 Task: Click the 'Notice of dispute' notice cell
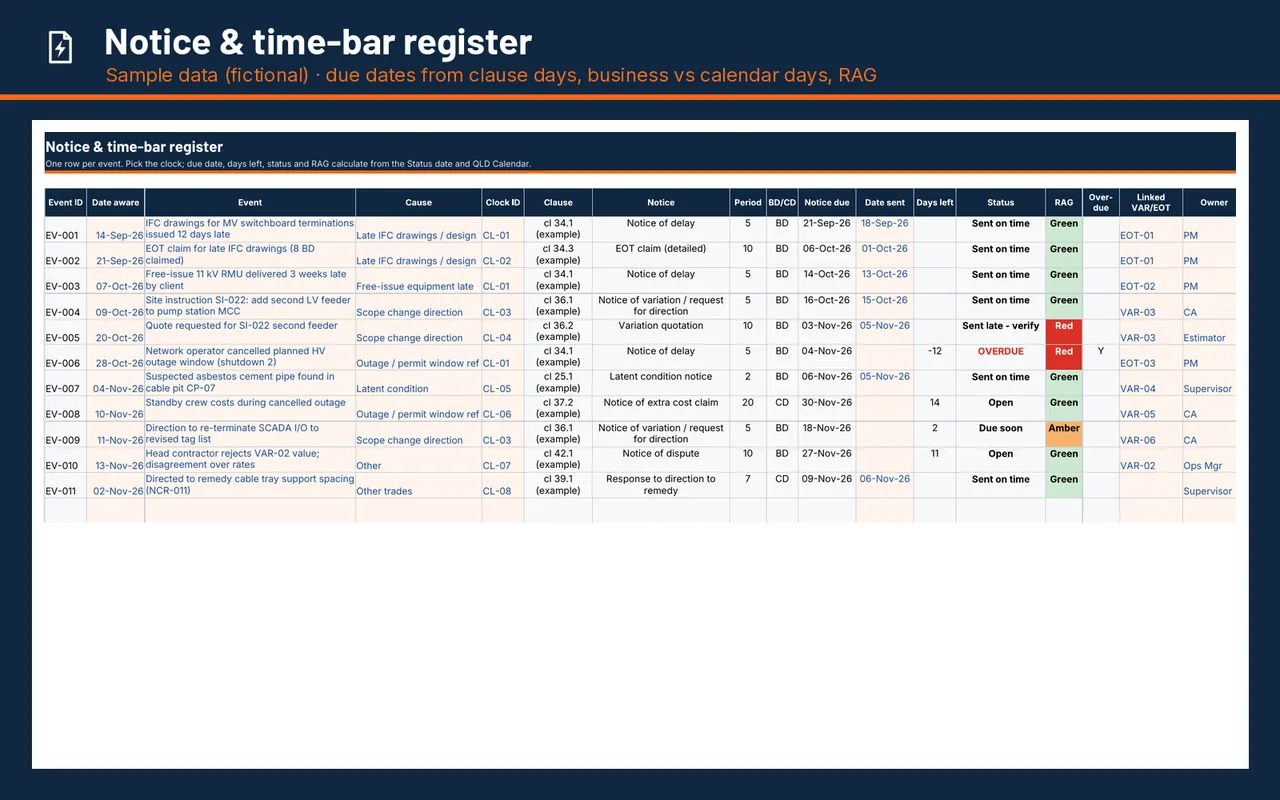tap(661, 459)
